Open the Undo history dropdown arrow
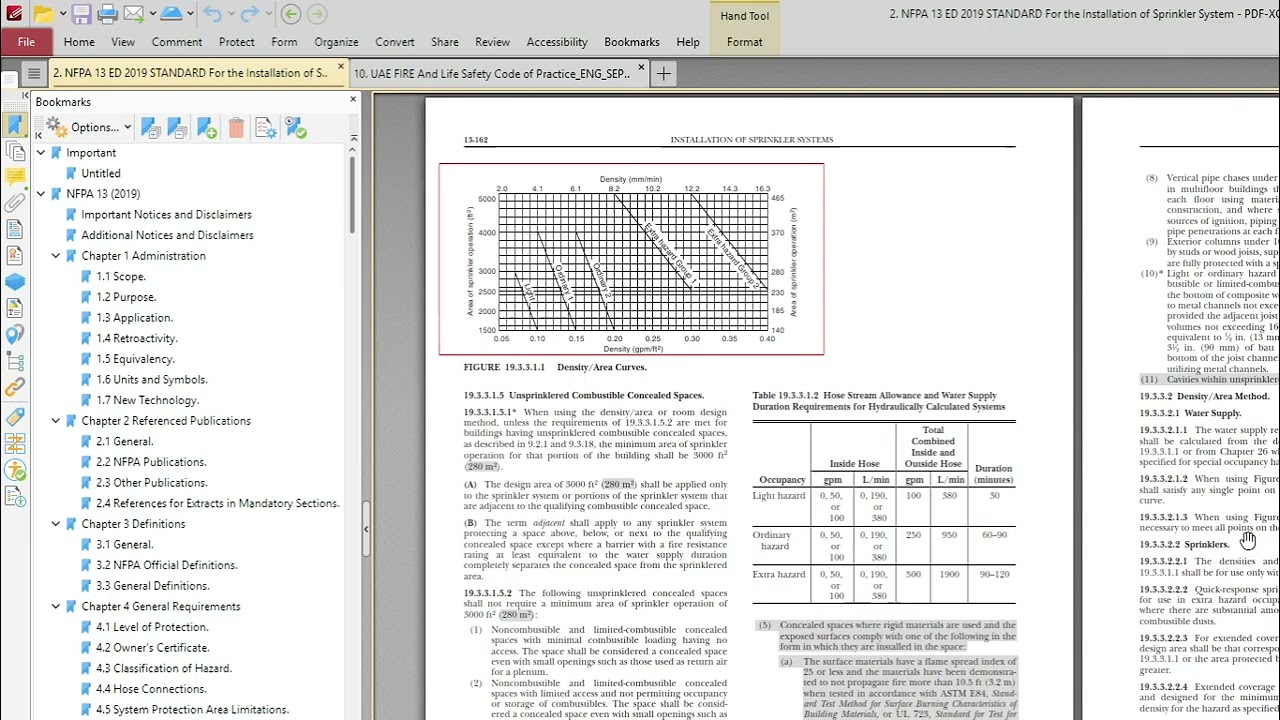The width and height of the screenshot is (1280, 720). pyautogui.click(x=230, y=14)
